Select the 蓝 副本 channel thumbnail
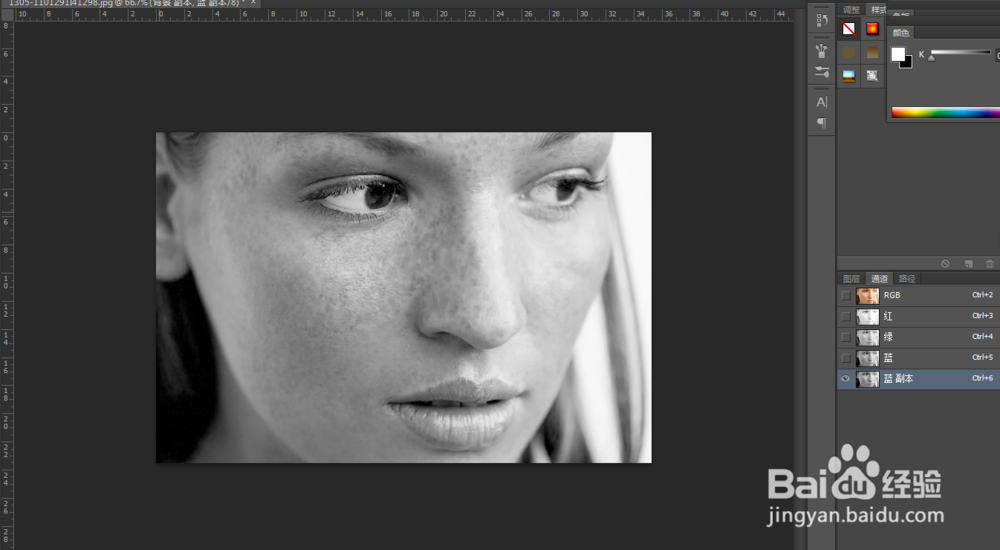Image resolution: width=1000 pixels, height=550 pixels. (x=867, y=378)
